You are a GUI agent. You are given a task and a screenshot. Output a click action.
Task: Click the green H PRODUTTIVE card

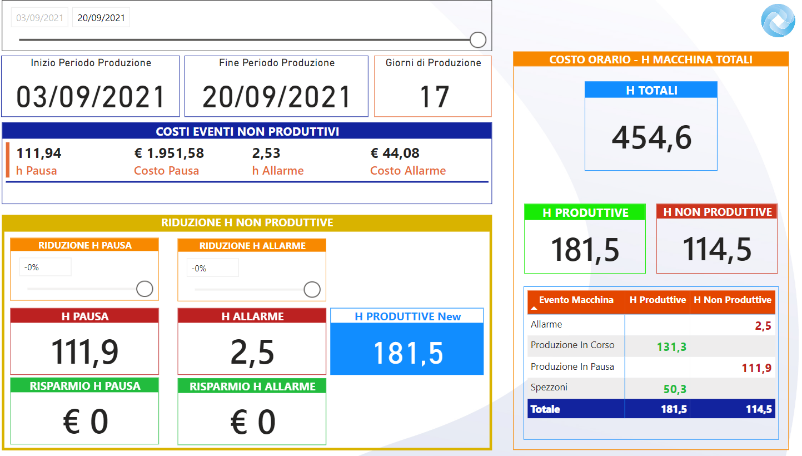pos(585,240)
